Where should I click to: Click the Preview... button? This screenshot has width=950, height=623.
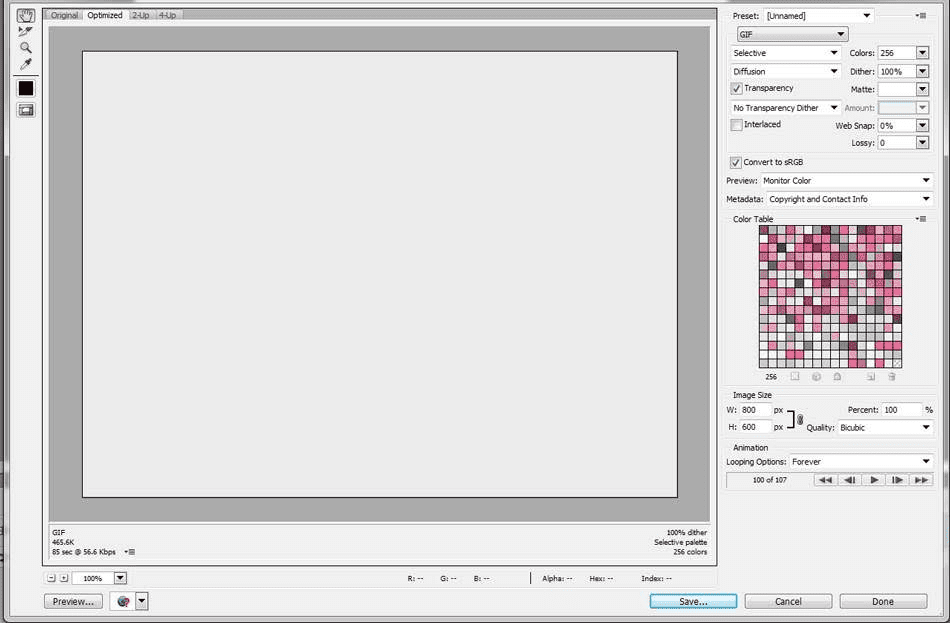[x=73, y=602]
